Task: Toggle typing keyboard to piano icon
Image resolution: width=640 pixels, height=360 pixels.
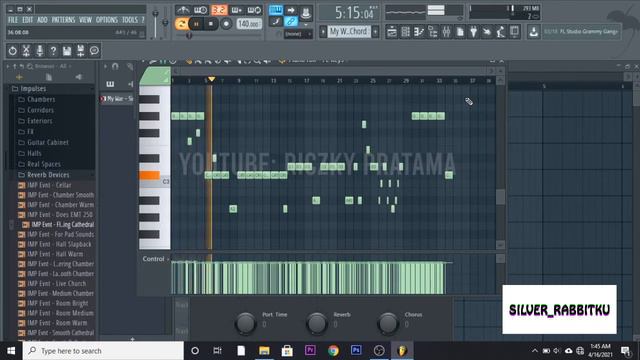Action: tap(276, 10)
